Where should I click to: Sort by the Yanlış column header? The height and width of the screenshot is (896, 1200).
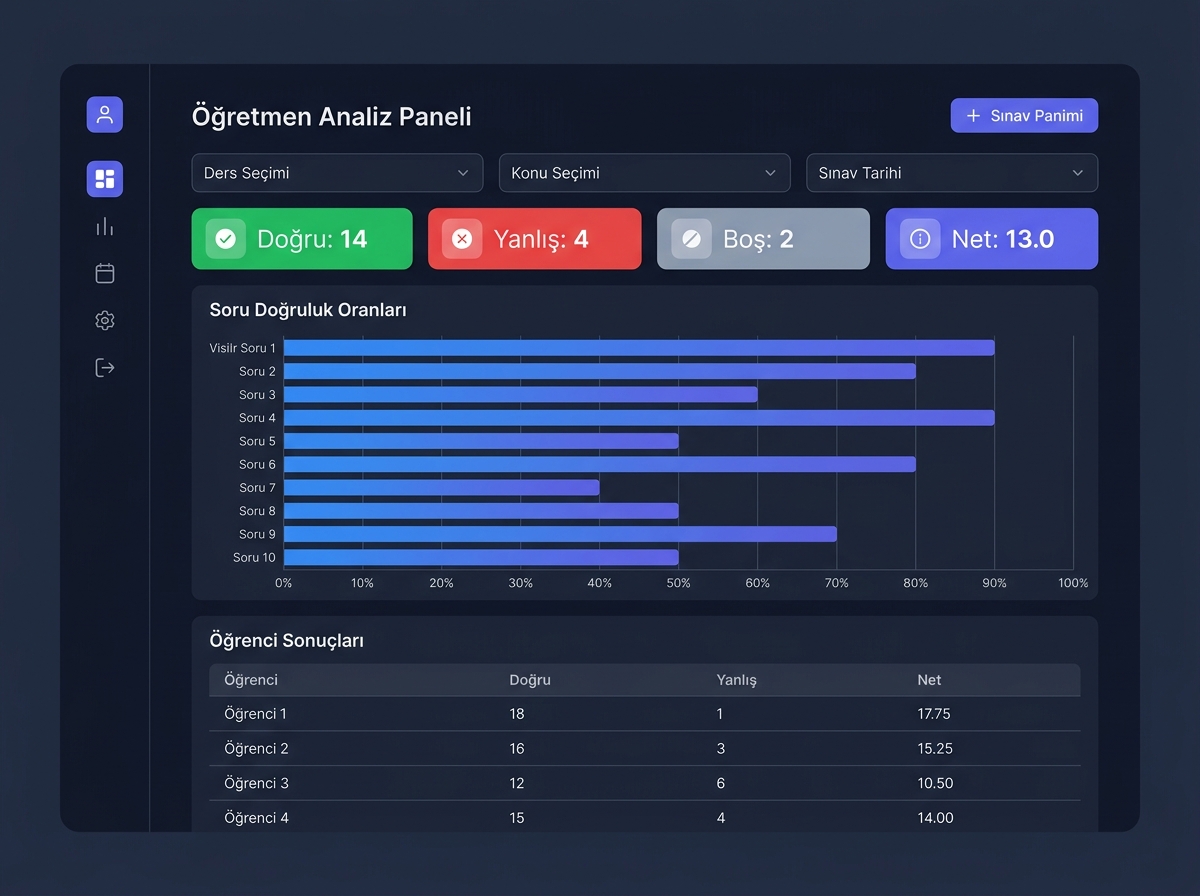click(737, 680)
